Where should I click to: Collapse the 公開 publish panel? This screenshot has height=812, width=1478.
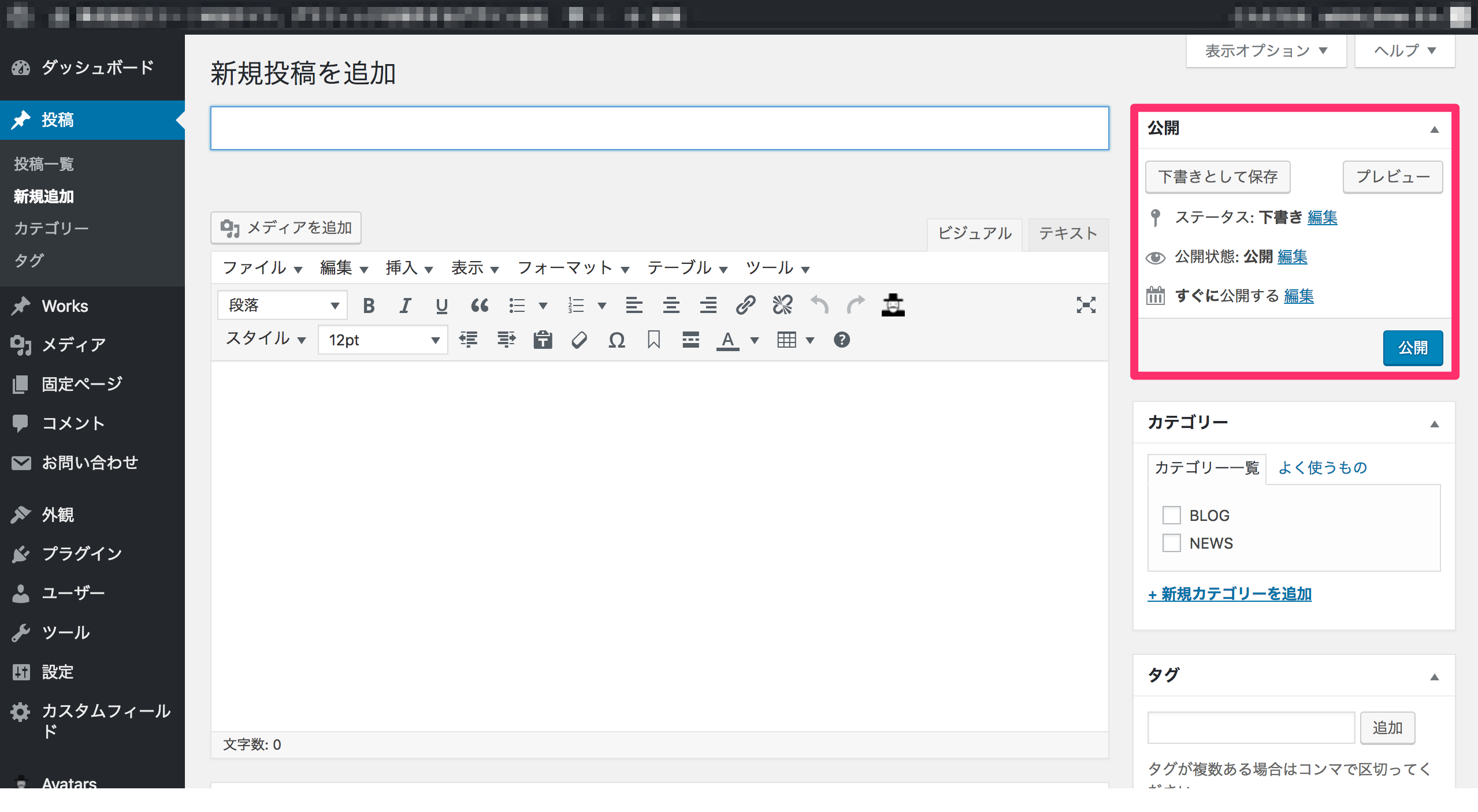(1434, 129)
